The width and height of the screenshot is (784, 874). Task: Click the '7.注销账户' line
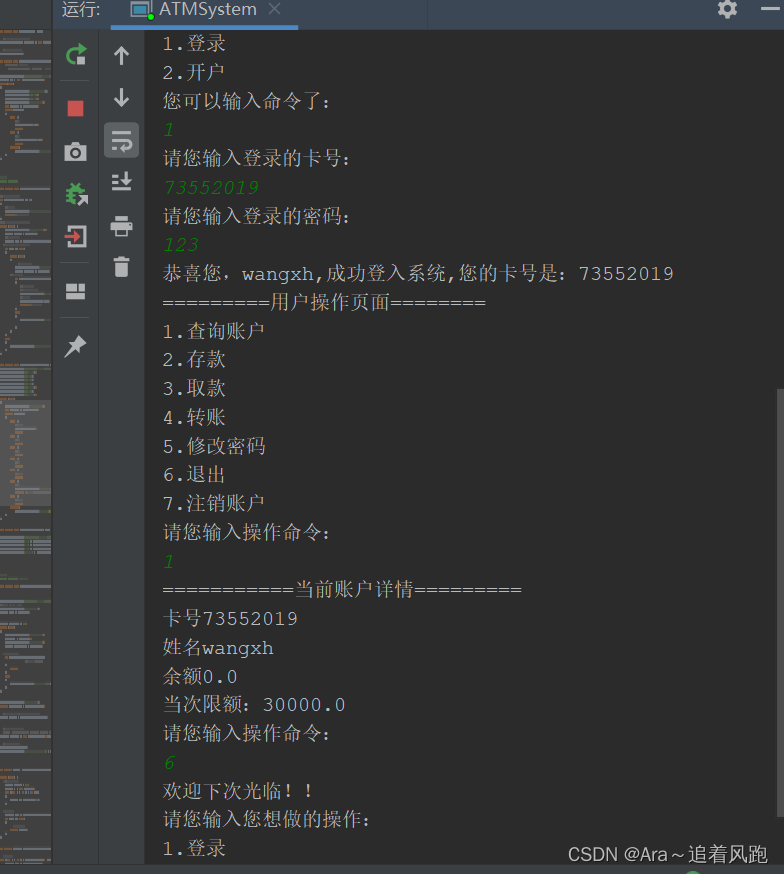point(213,504)
